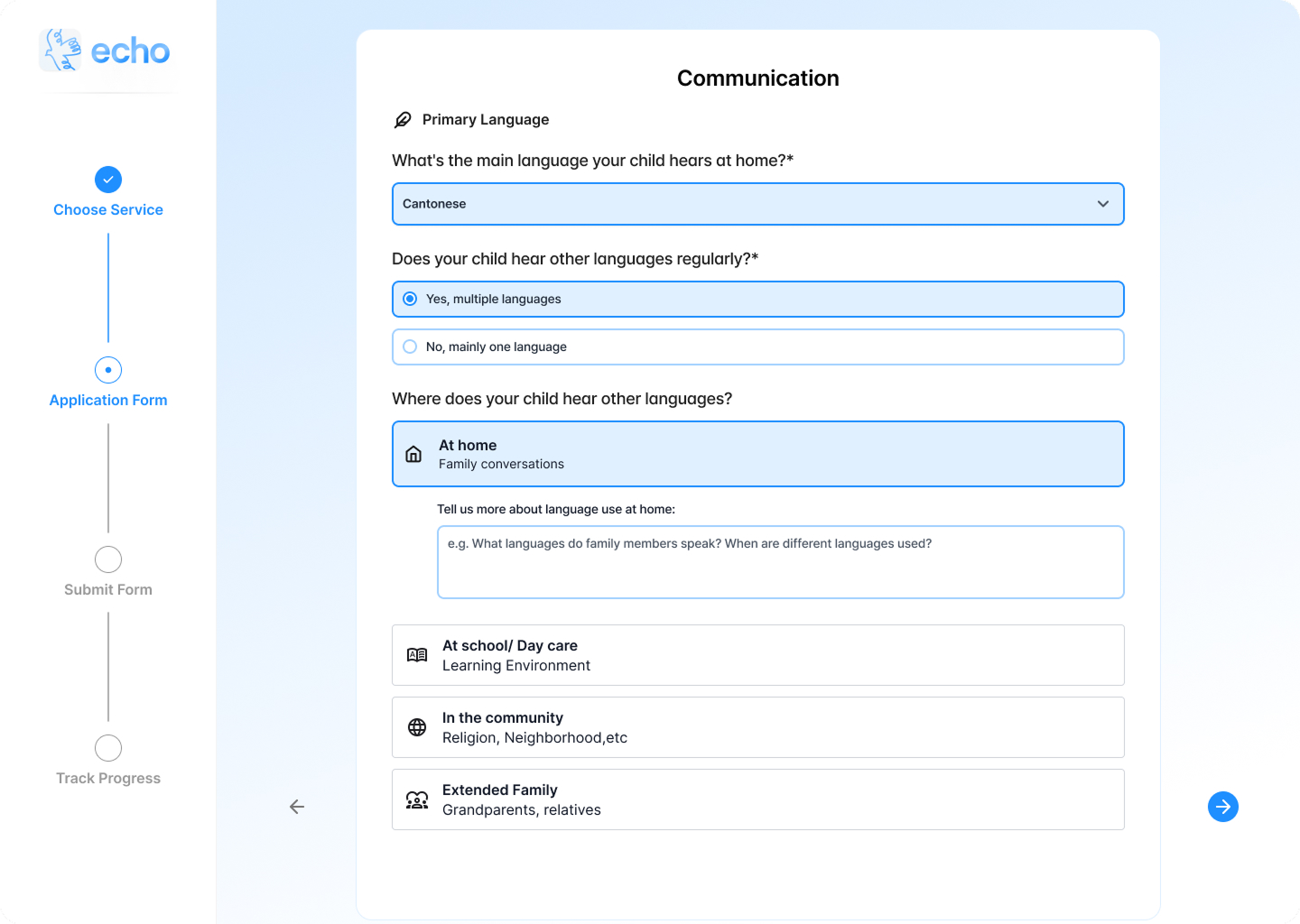Click the blue next arrow button
This screenshot has width=1300, height=924.
(1223, 807)
